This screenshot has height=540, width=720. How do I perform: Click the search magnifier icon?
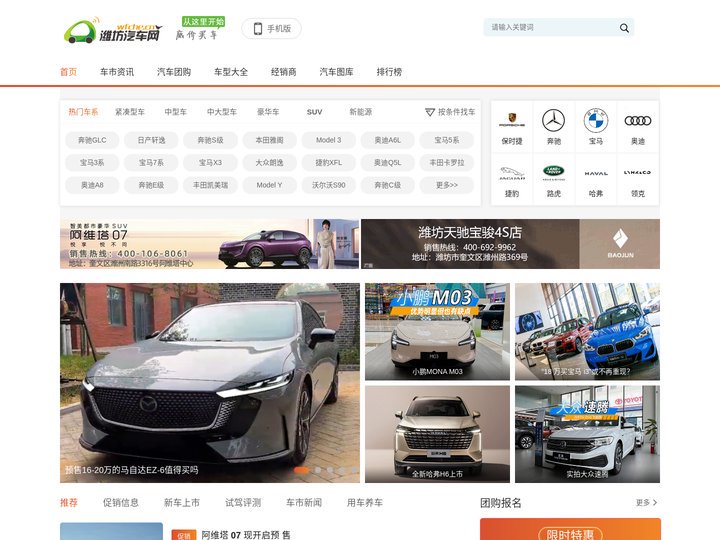click(624, 28)
